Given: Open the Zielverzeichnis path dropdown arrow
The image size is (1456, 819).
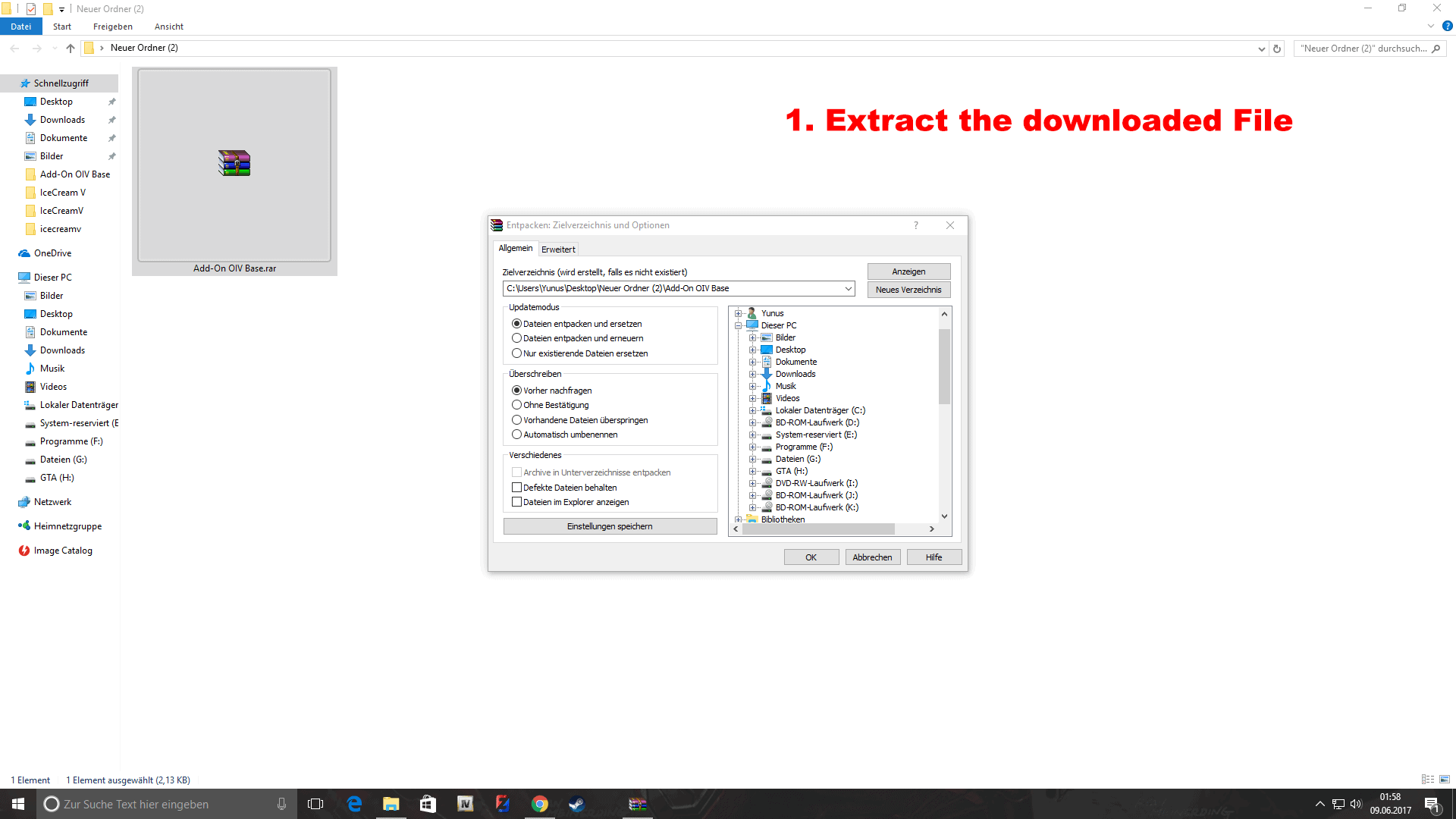Looking at the screenshot, I should [848, 288].
